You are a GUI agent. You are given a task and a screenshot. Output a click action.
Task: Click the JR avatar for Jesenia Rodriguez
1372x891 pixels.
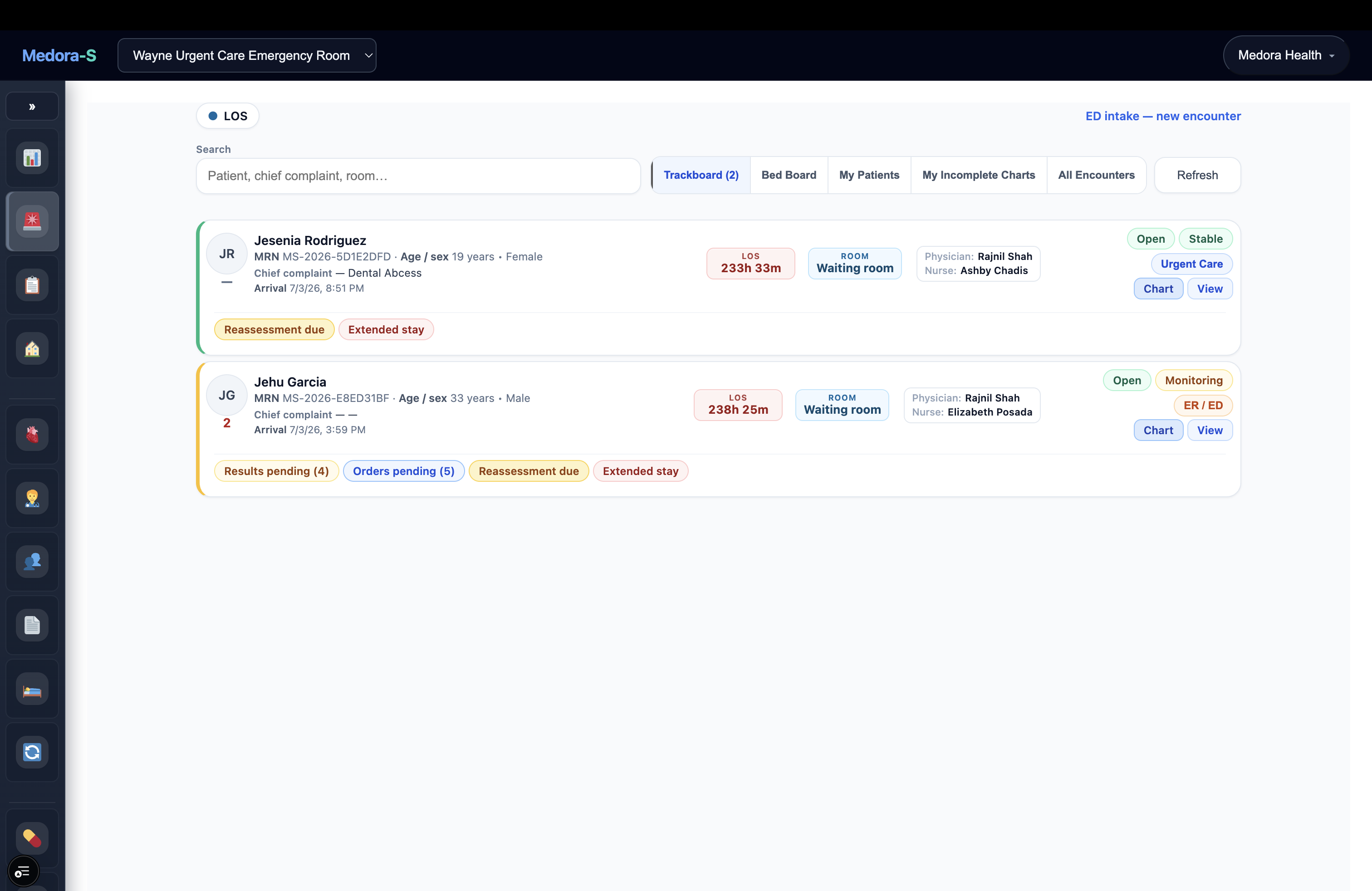(x=227, y=254)
